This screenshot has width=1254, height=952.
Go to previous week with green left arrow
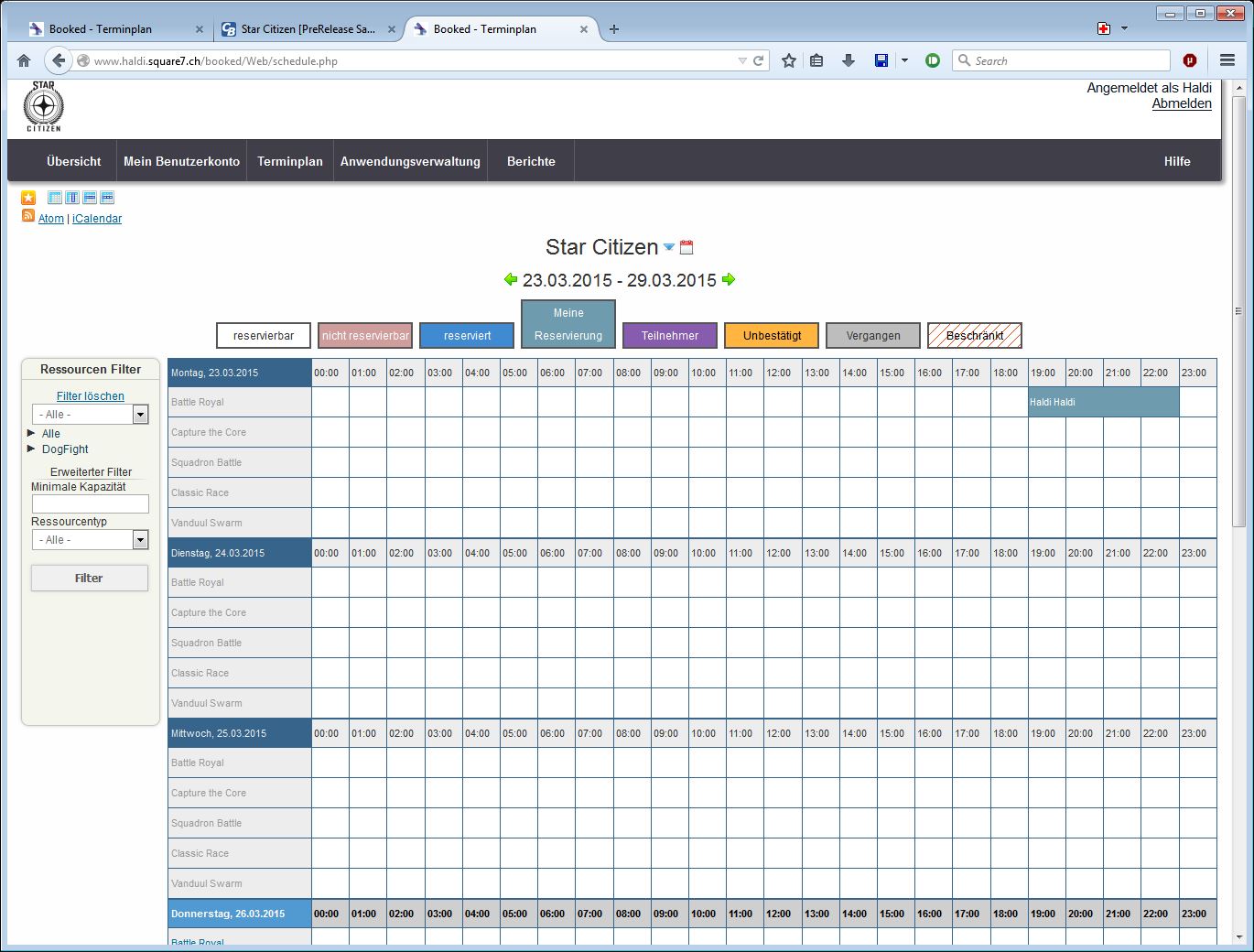[511, 279]
